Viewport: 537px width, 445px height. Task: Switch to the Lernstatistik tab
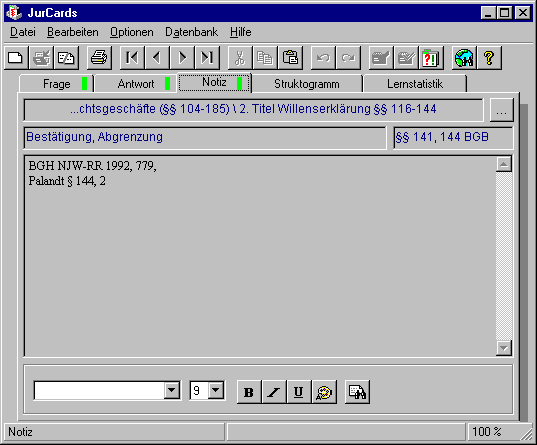[x=415, y=84]
